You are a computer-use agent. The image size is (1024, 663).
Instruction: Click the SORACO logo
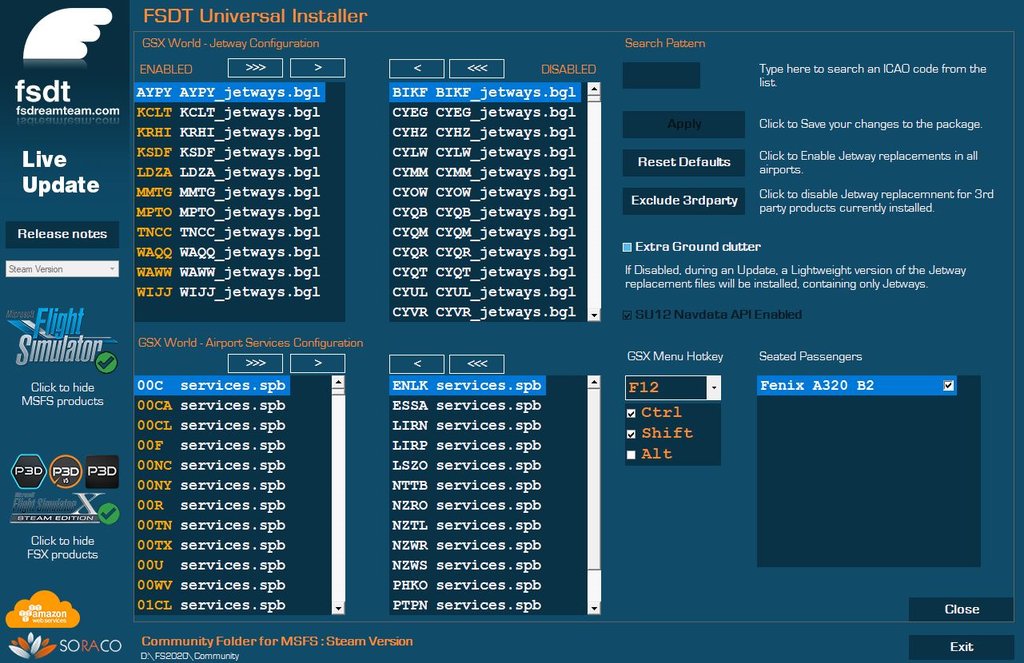click(x=65, y=645)
